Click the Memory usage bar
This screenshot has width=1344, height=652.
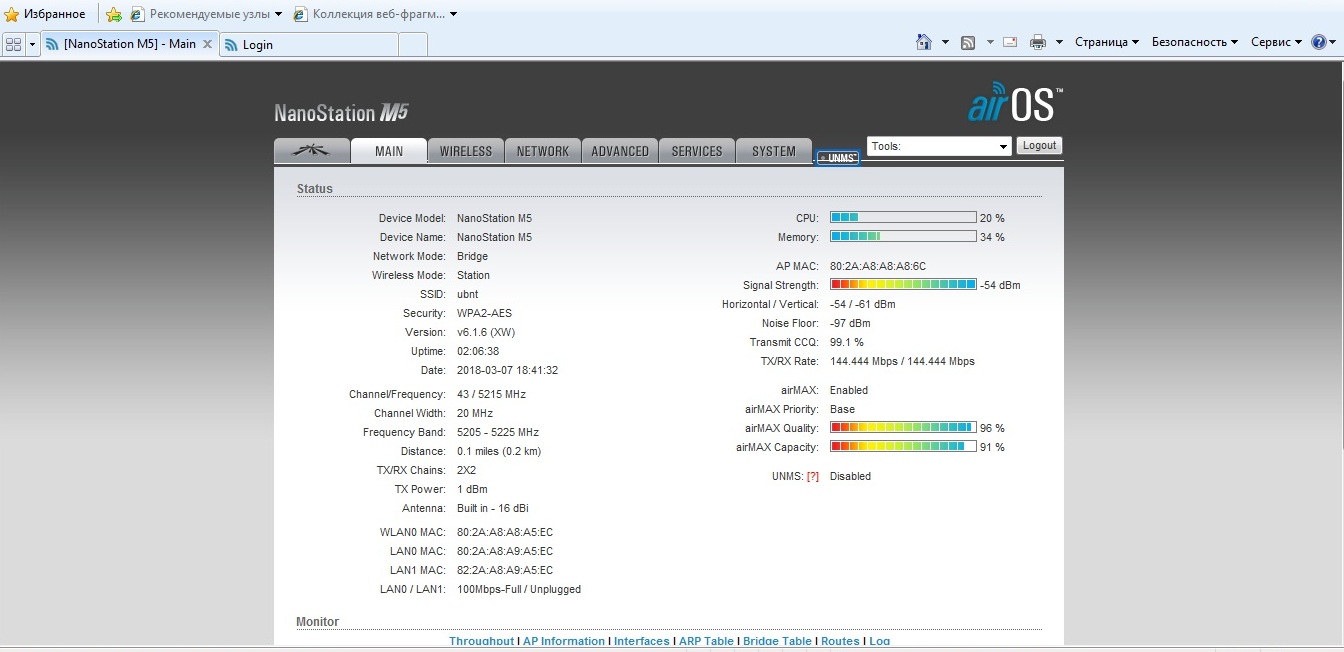coord(903,237)
